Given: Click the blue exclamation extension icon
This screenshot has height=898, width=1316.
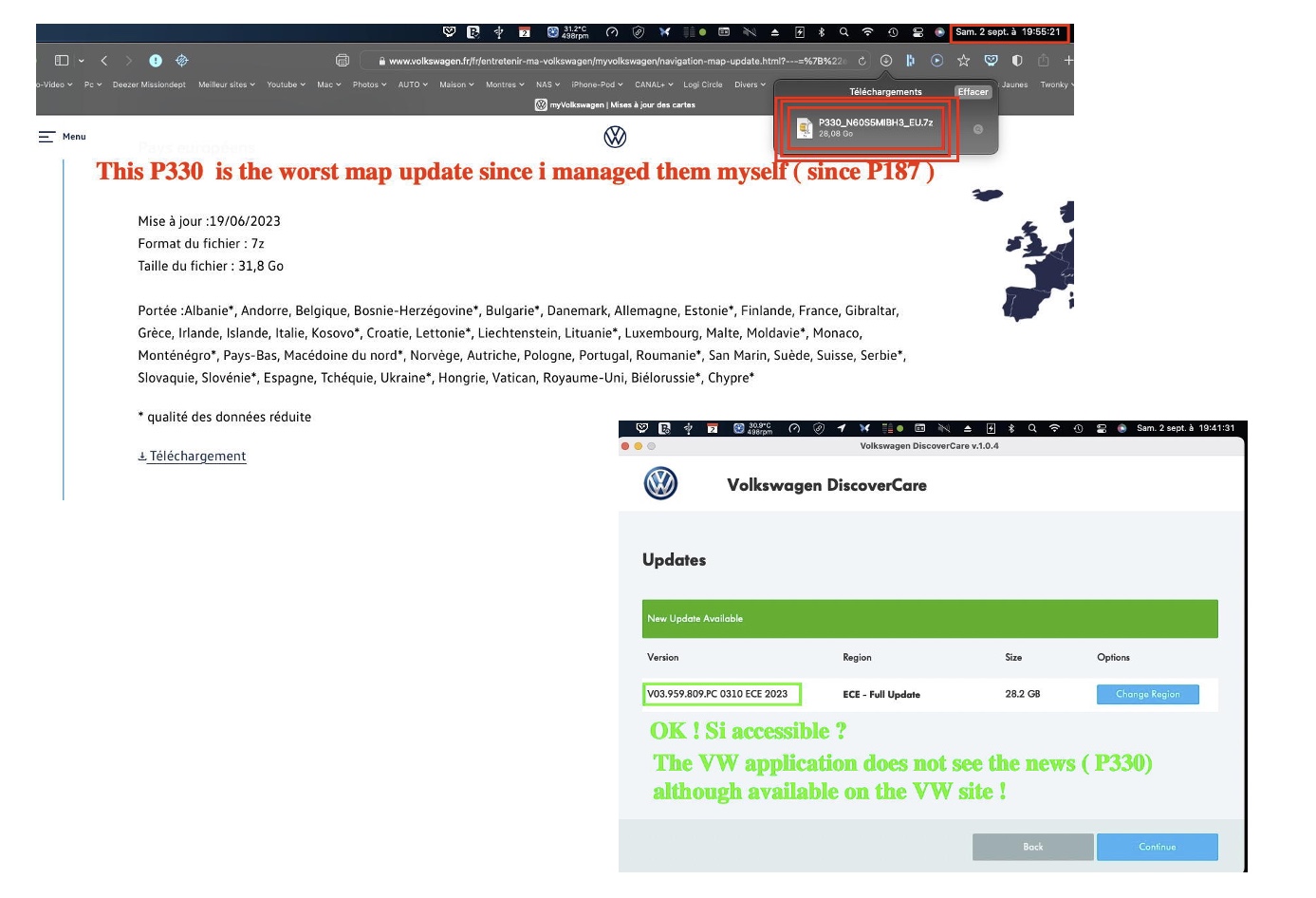Looking at the screenshot, I should [x=156, y=61].
